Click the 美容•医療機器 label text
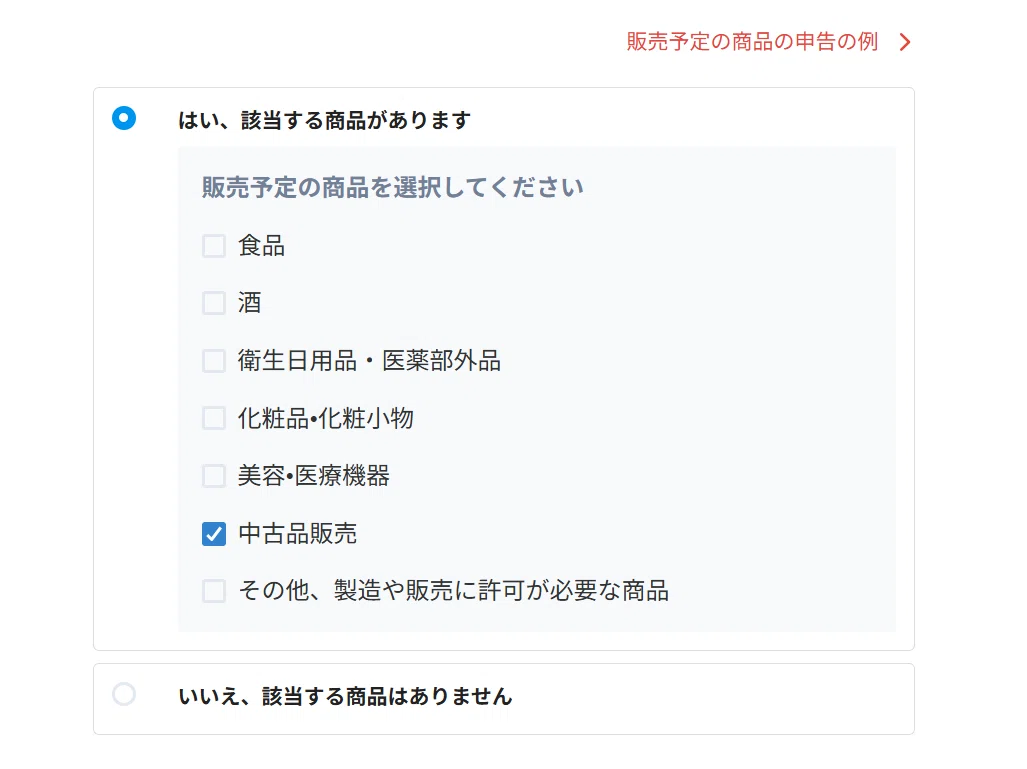 click(314, 476)
